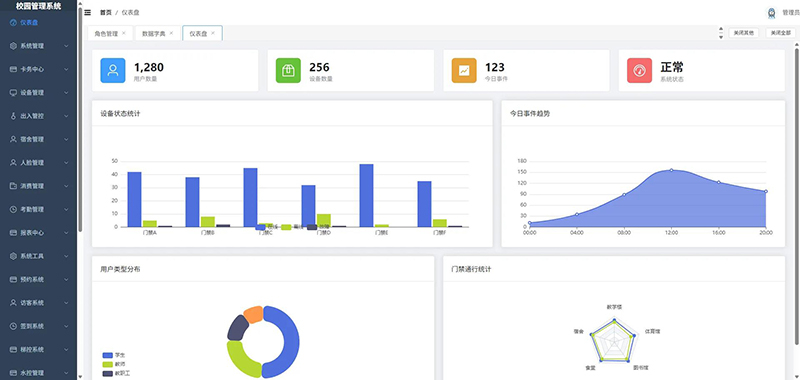Click the hamburger menu collapse icon
800x380 pixels.
[88, 12]
